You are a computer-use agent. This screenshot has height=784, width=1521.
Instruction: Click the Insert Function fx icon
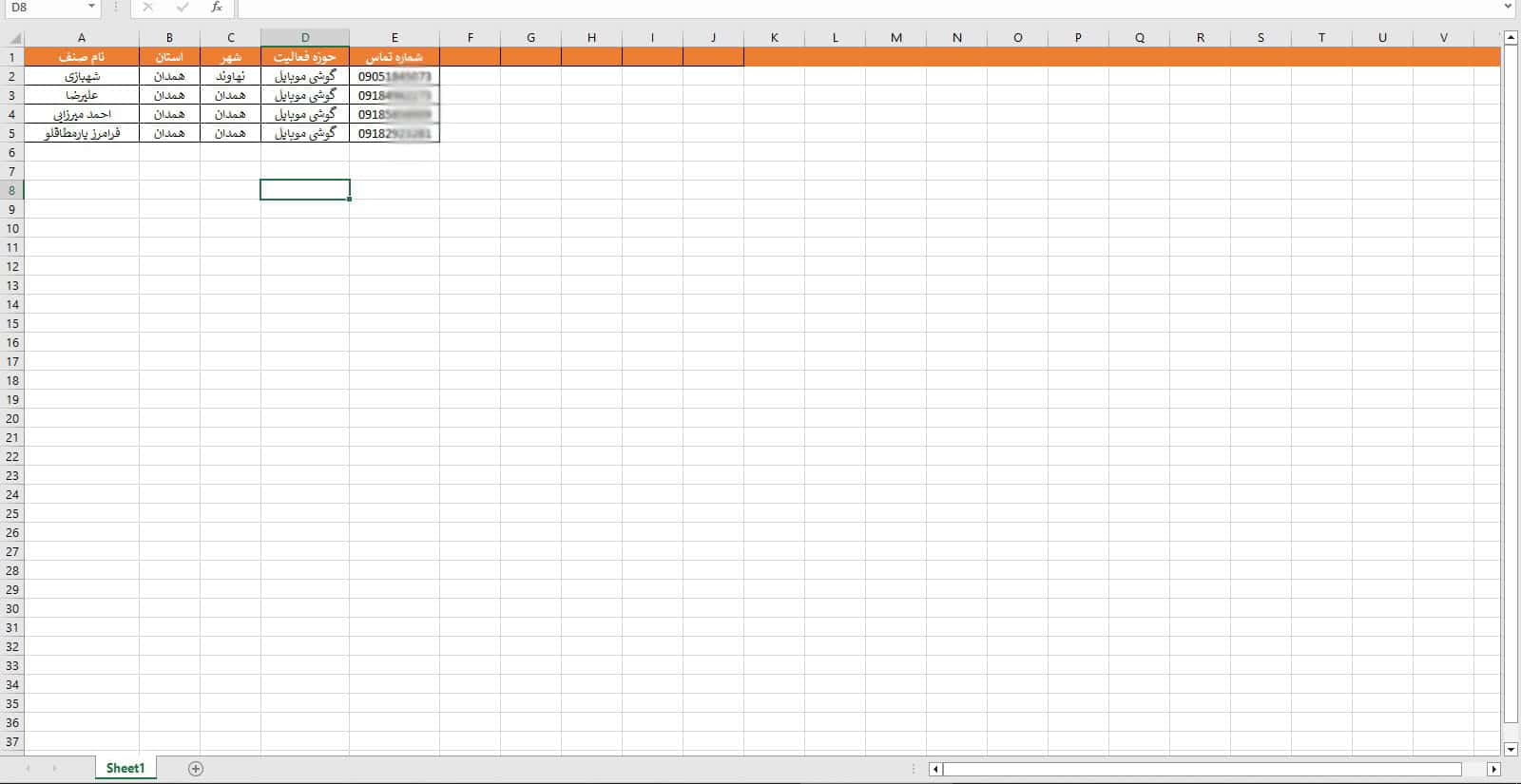[217, 7]
